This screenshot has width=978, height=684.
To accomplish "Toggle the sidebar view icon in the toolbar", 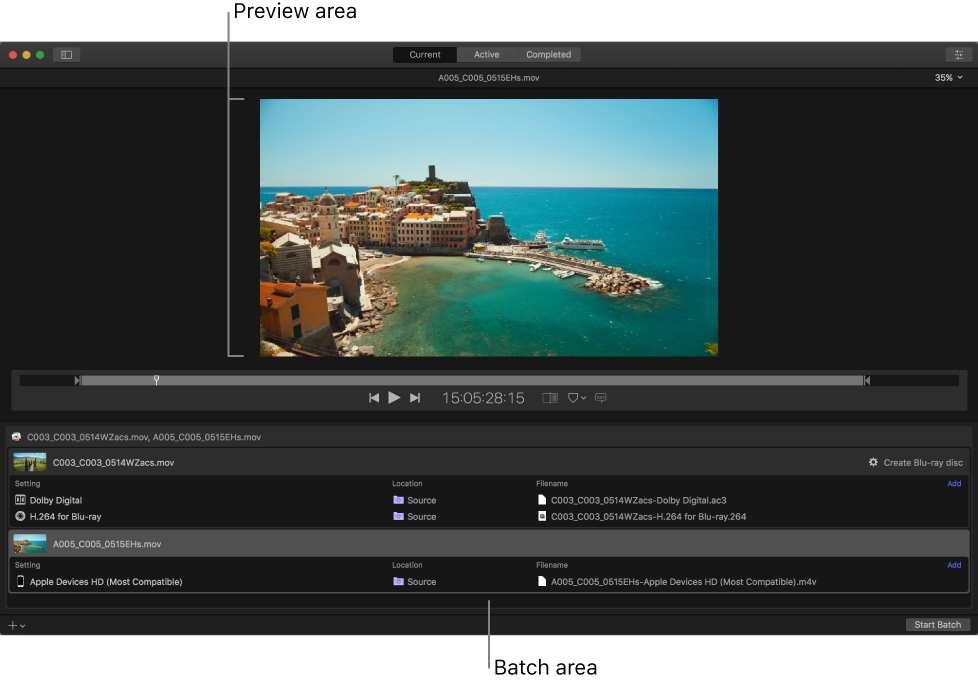I will 66,54.
